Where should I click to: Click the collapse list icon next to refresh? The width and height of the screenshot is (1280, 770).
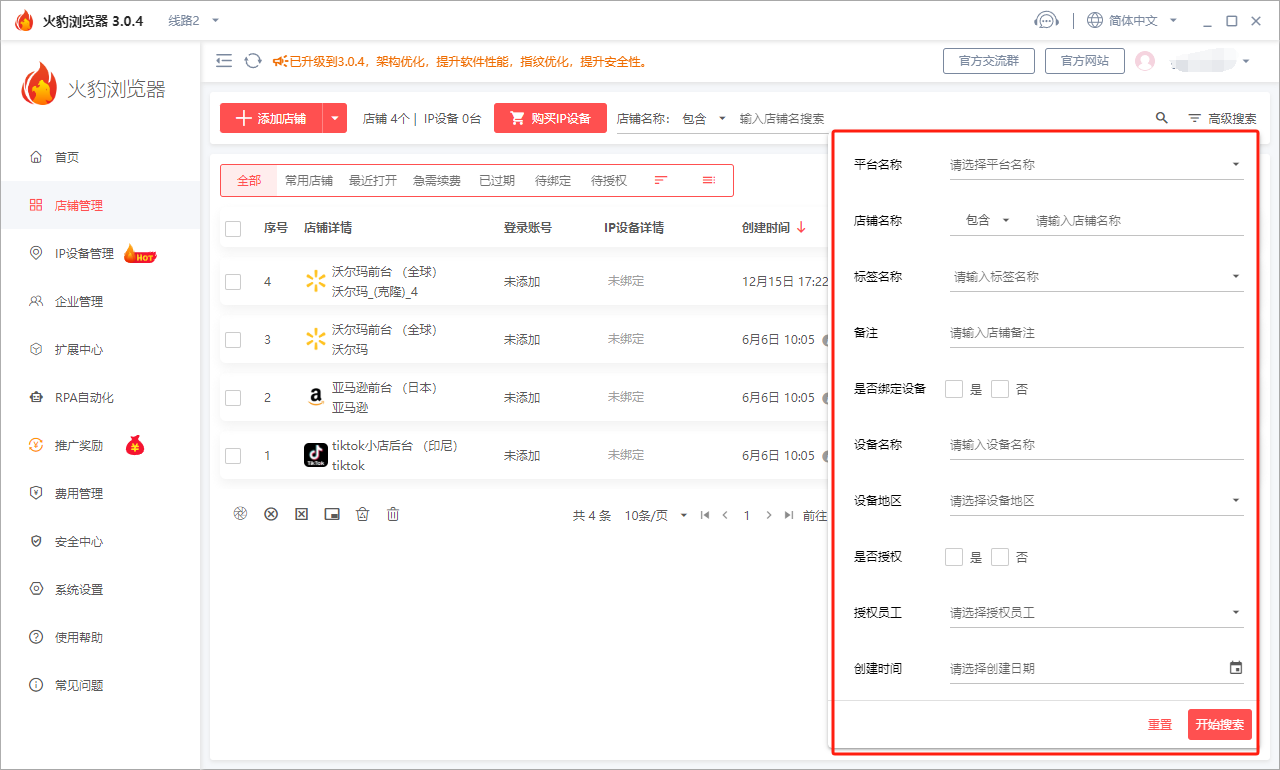[224, 60]
